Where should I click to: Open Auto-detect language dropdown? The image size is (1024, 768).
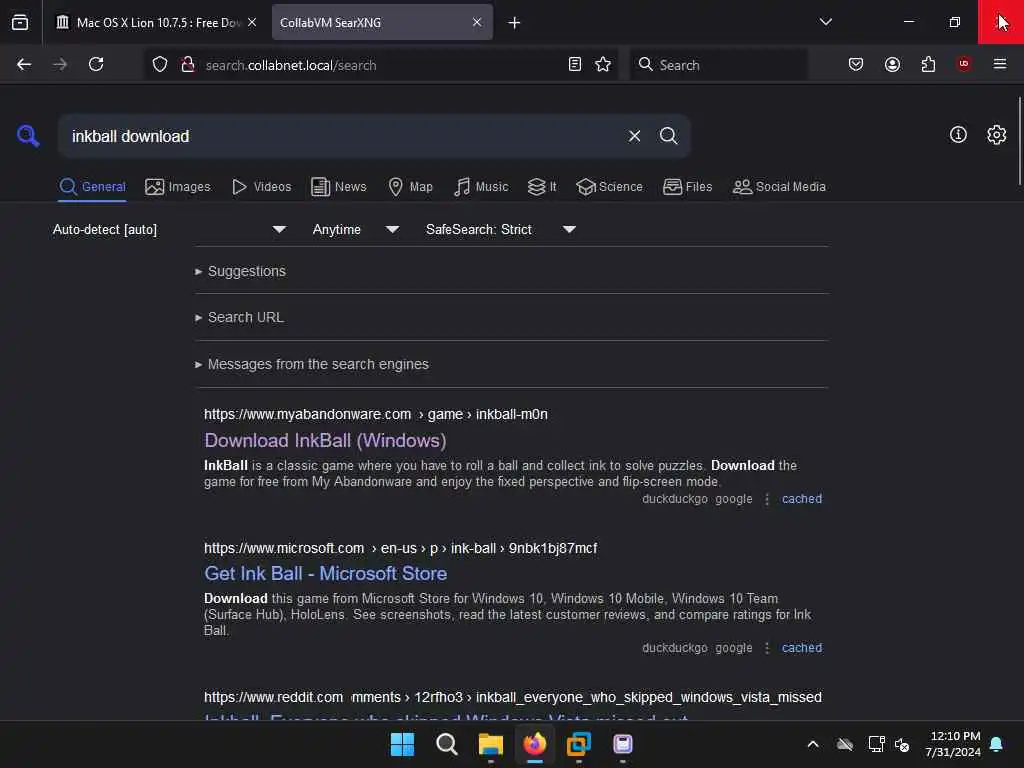170,229
